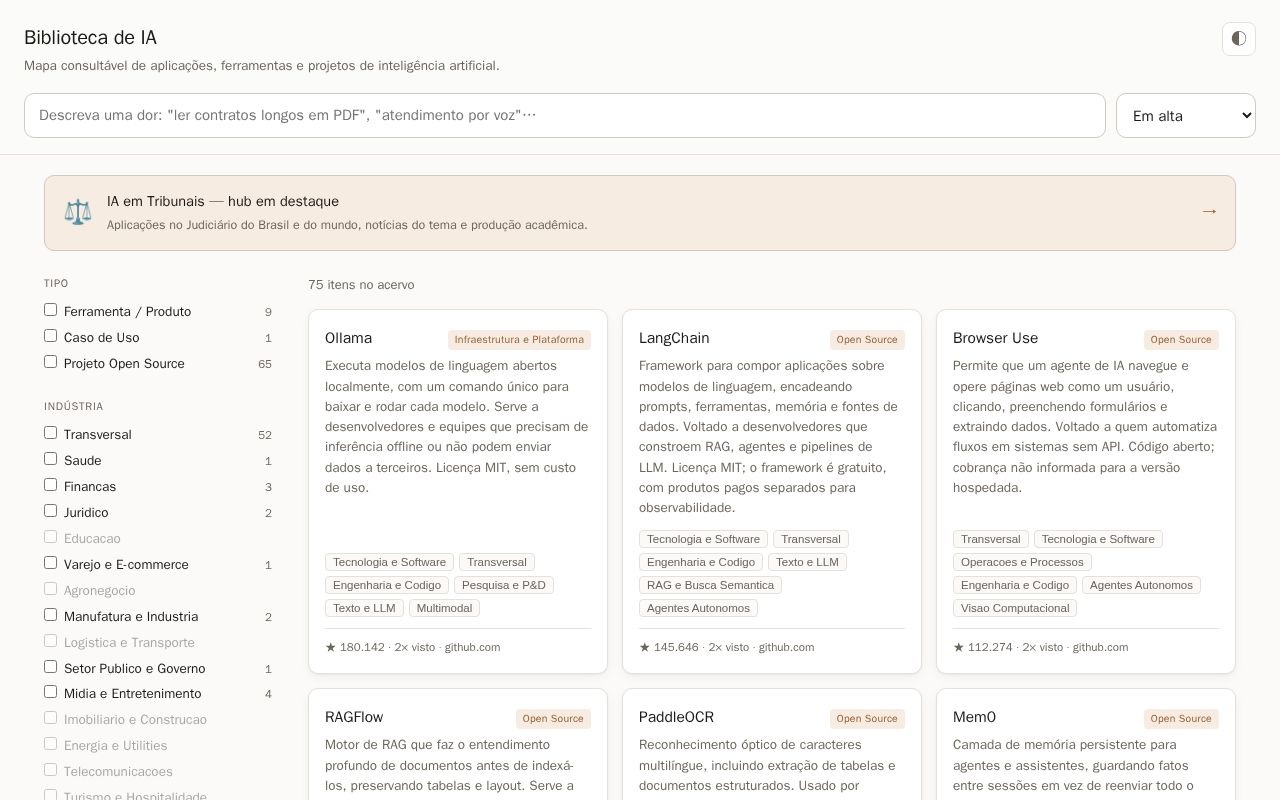Open 'IA em Tribunais — hub em destaque' link
The height and width of the screenshot is (800, 1280).
(640, 213)
